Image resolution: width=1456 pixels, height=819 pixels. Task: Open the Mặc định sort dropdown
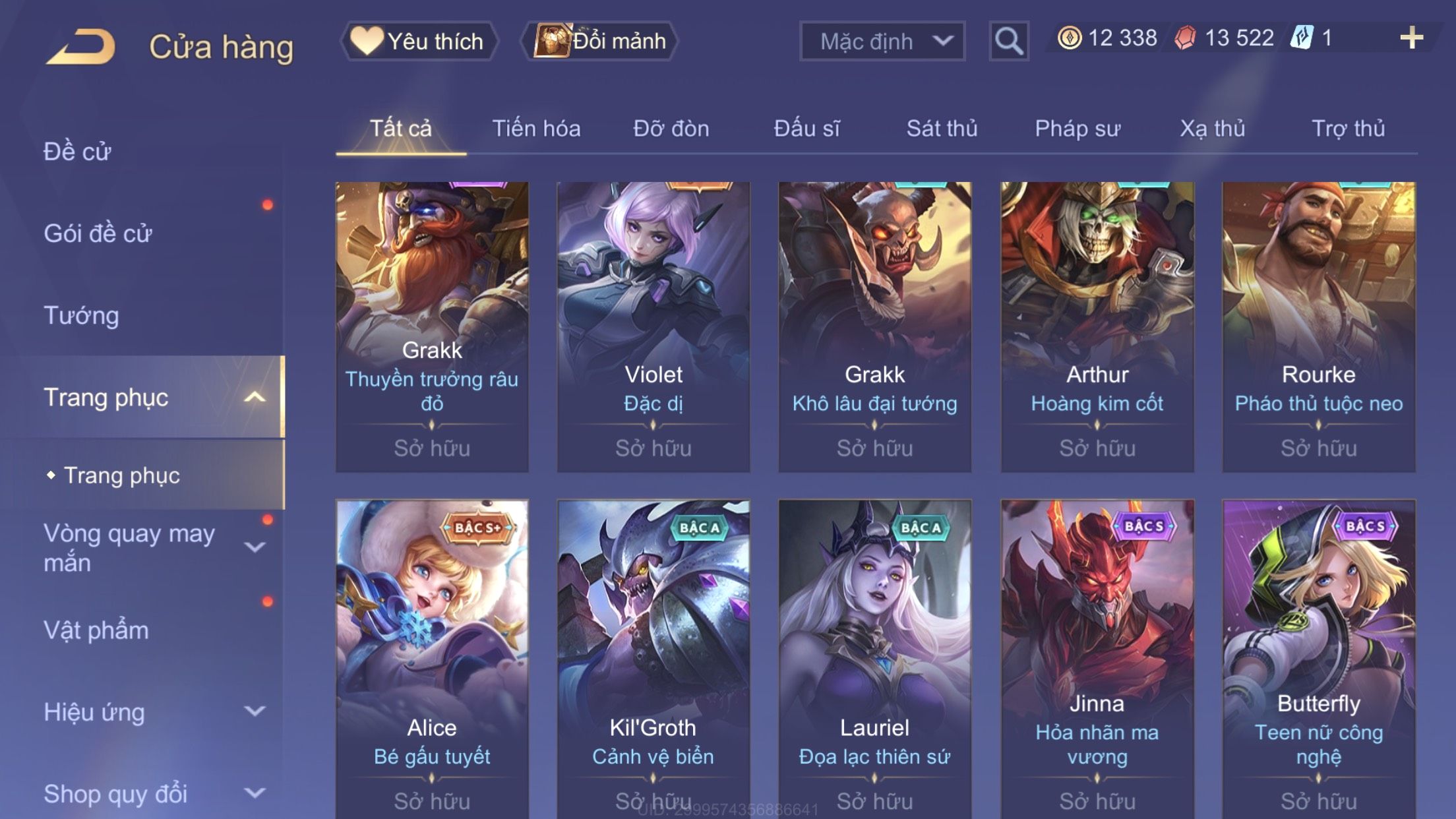882,41
